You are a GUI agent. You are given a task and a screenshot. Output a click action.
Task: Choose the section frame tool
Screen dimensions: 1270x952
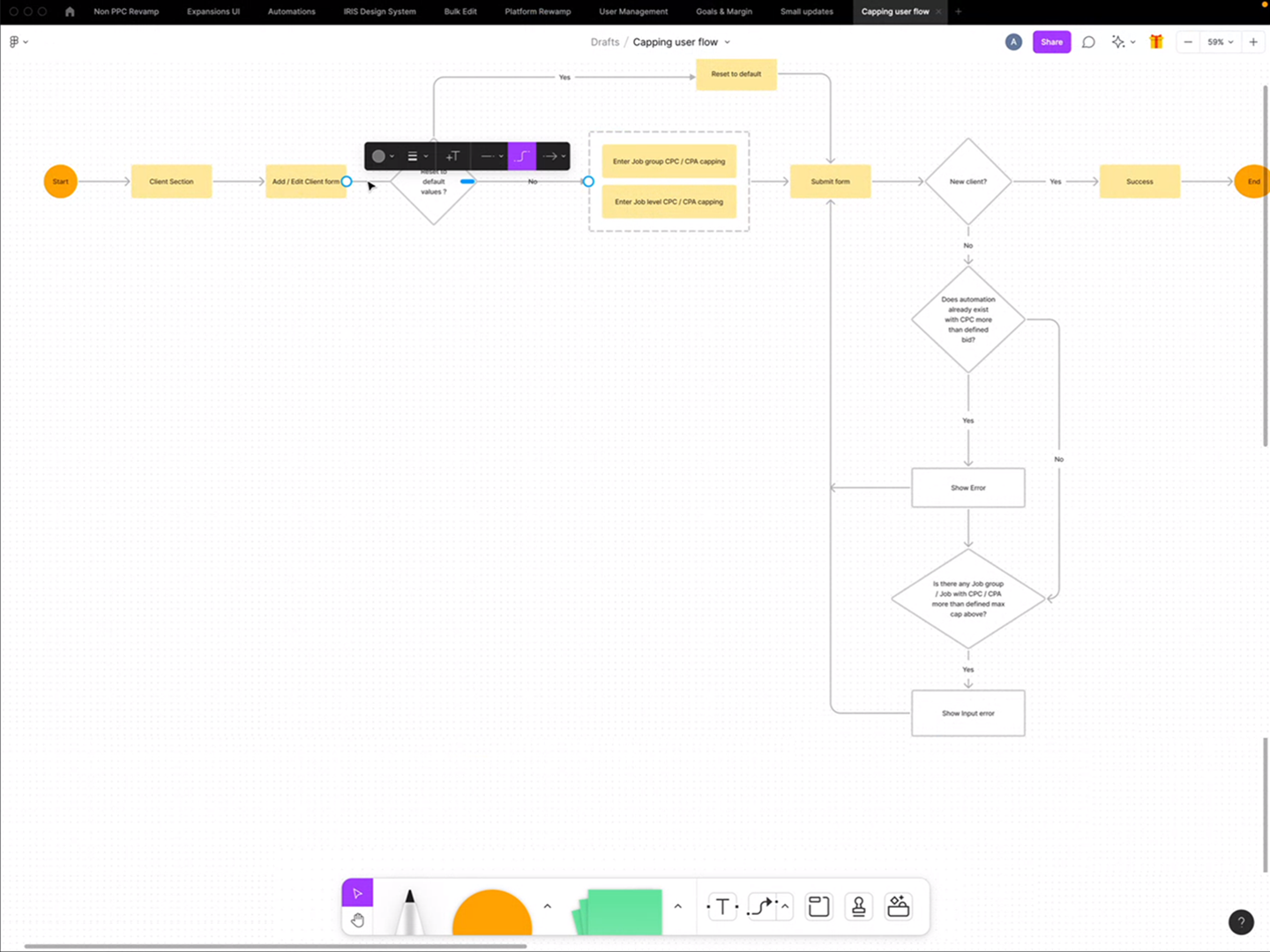pos(818,906)
